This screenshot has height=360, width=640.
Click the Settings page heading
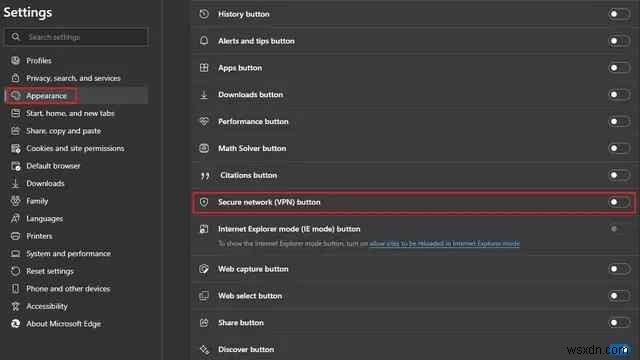(28, 12)
